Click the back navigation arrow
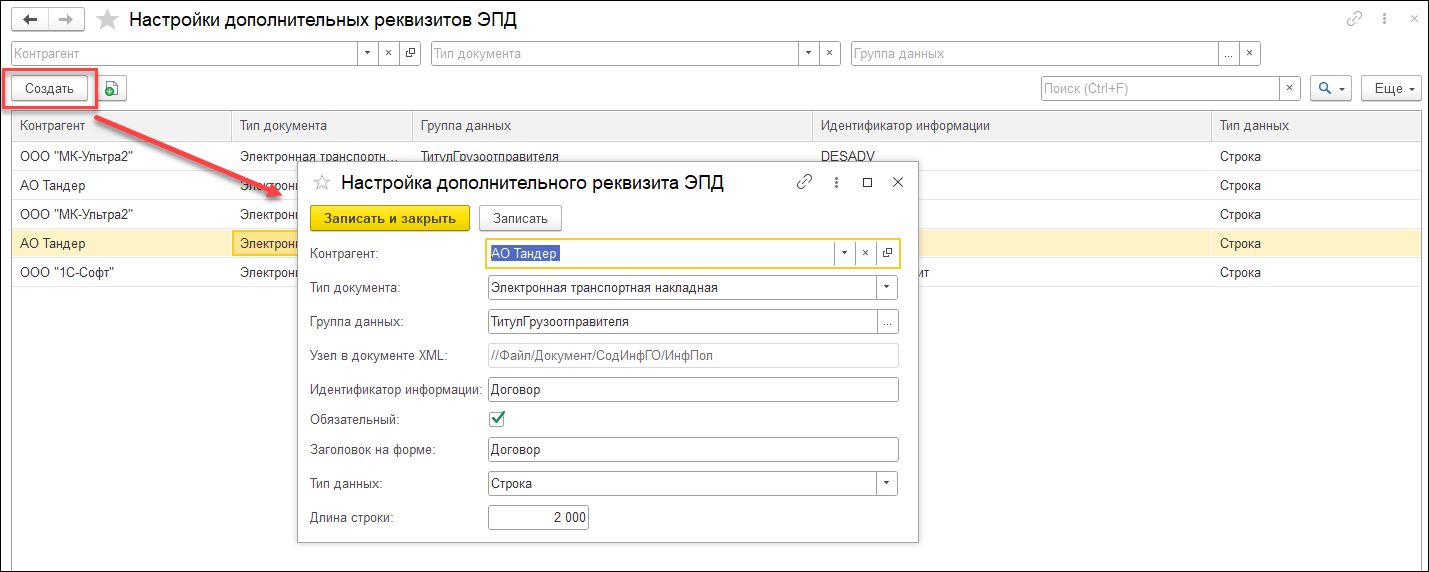The image size is (1429, 572). (x=30, y=19)
